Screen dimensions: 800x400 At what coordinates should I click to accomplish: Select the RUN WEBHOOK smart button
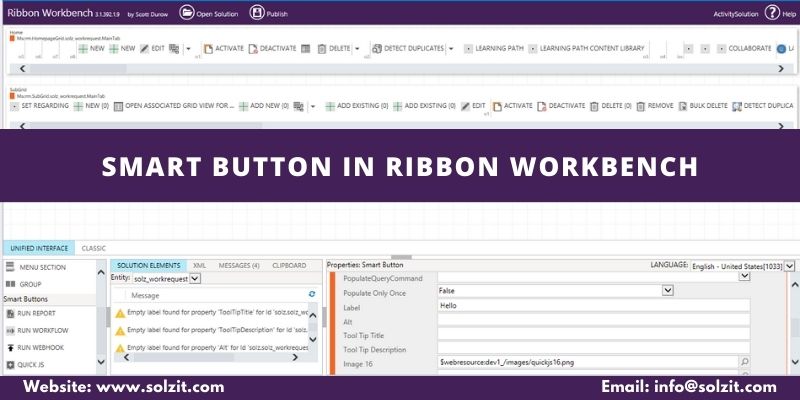tap(35, 347)
